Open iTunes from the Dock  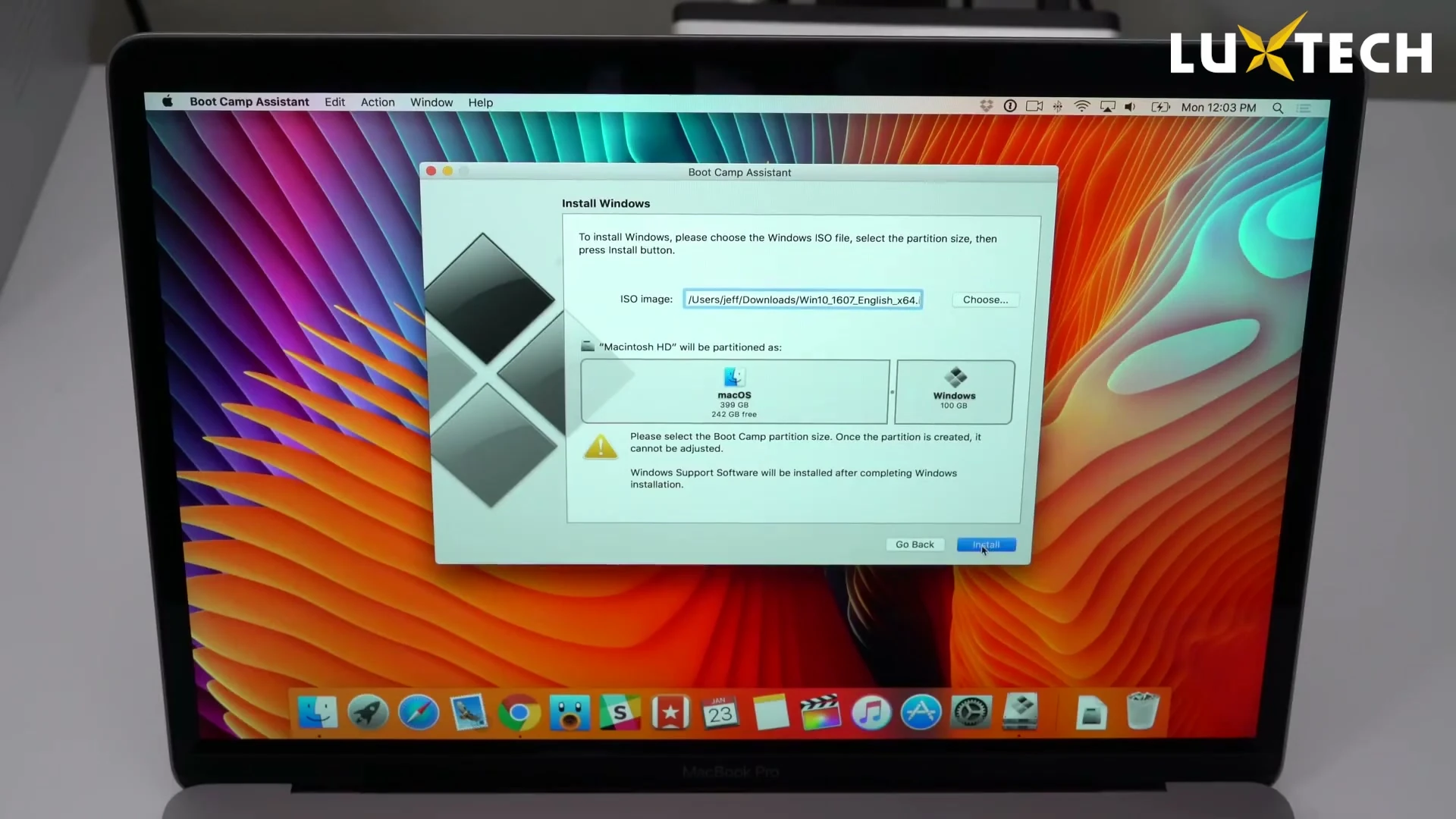871,713
